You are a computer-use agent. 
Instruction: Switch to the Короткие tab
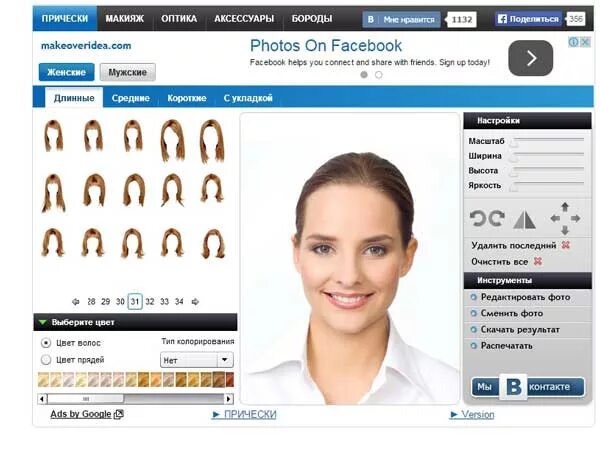[186, 98]
